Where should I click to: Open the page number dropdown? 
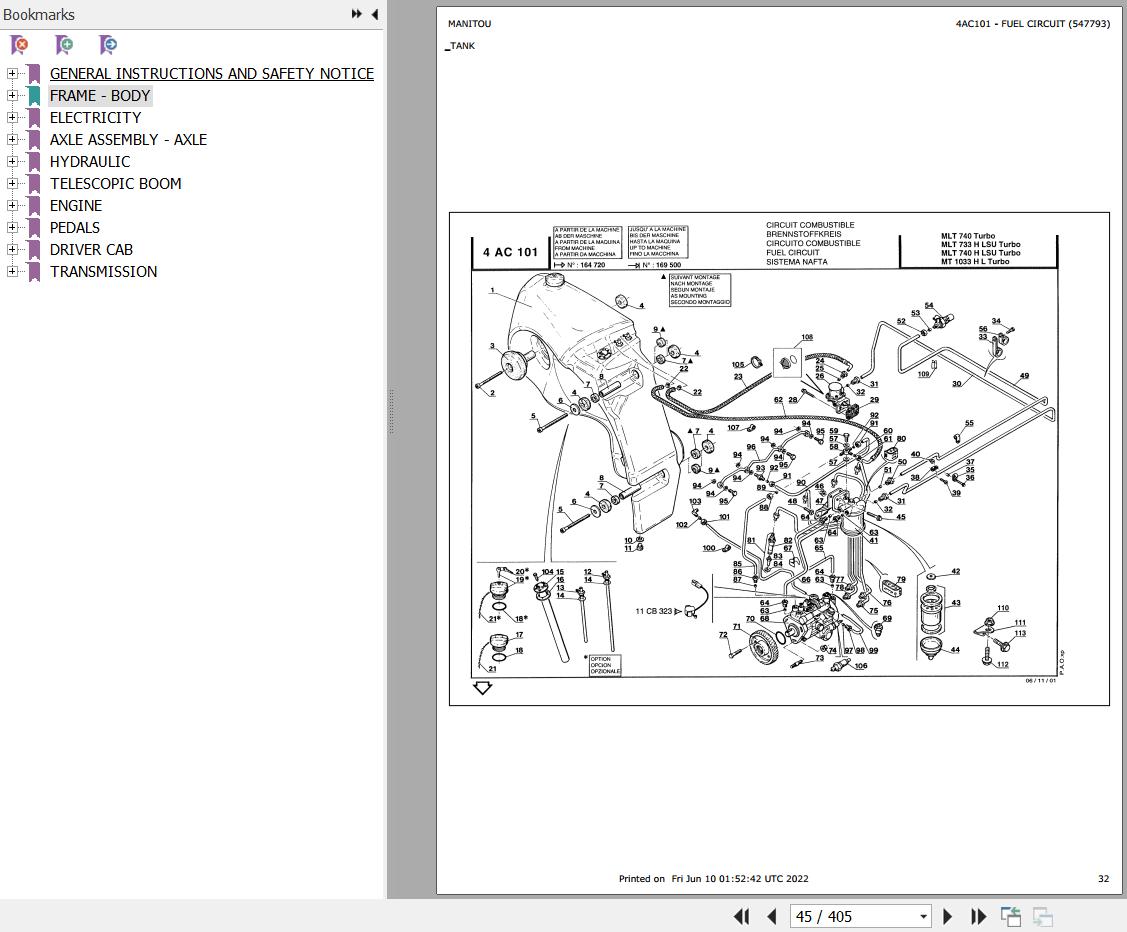[922, 916]
